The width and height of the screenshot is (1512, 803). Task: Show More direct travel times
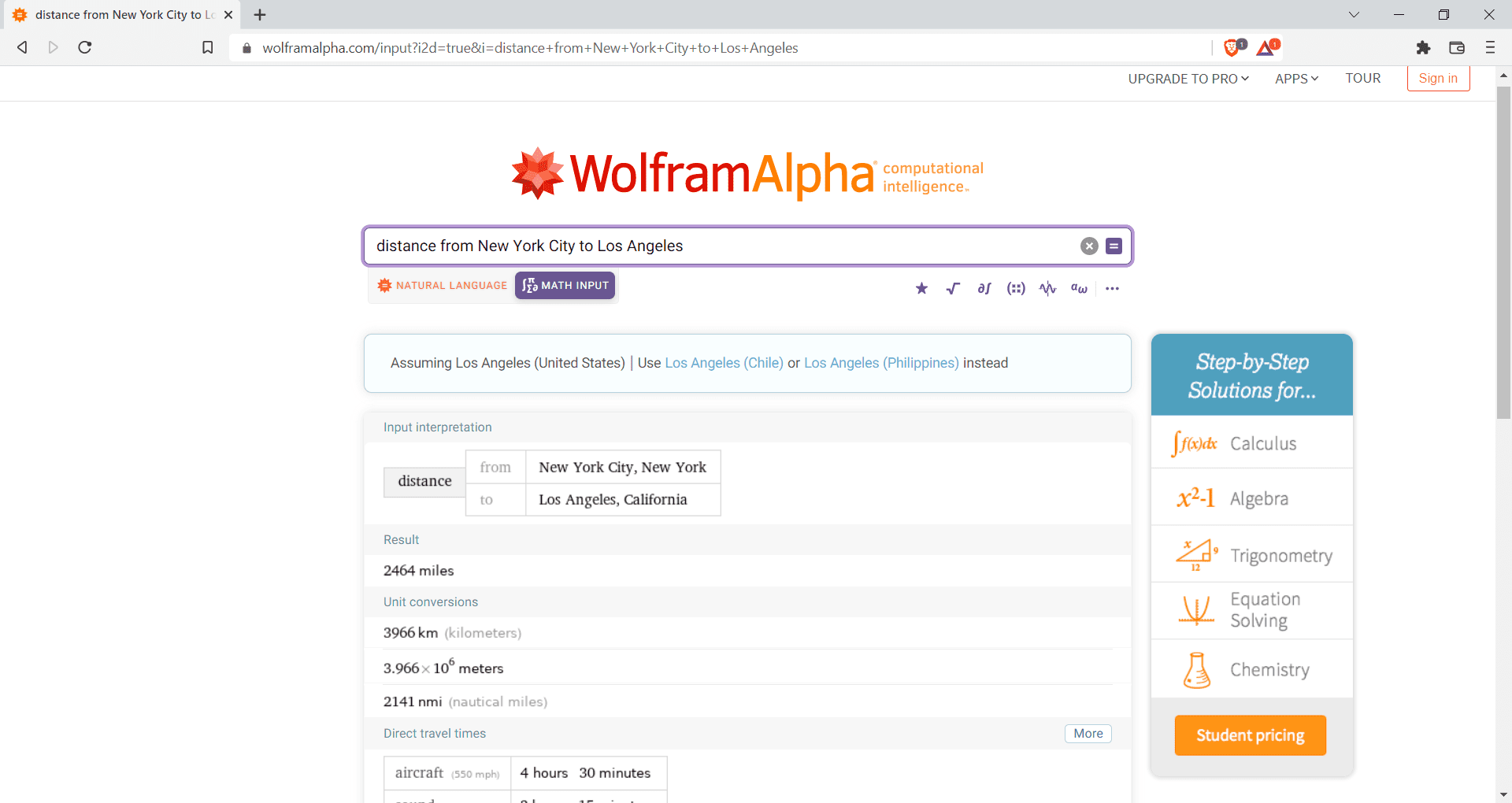[x=1088, y=734]
